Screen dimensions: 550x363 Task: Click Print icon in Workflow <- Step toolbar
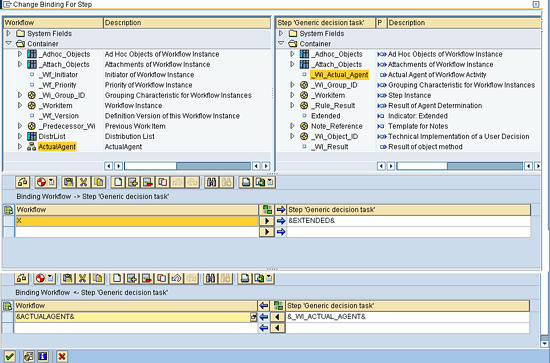click(245, 278)
